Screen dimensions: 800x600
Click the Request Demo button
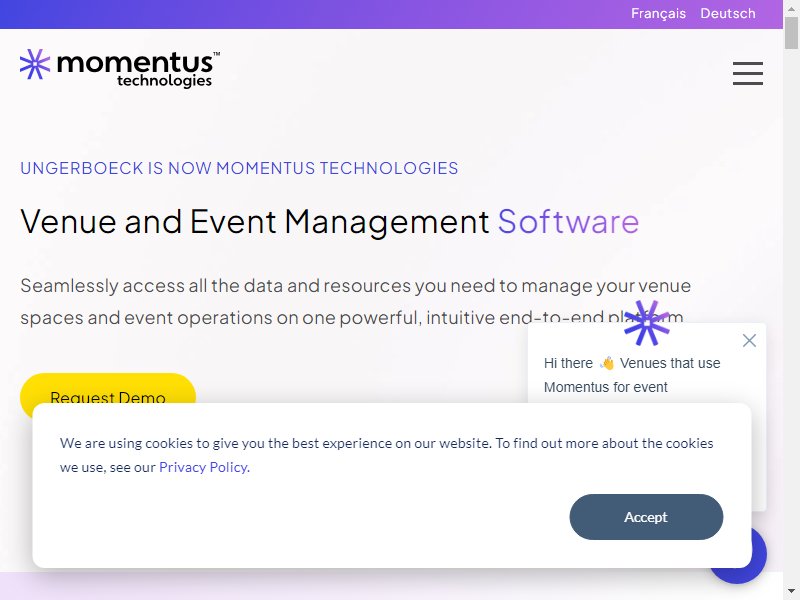tap(108, 389)
